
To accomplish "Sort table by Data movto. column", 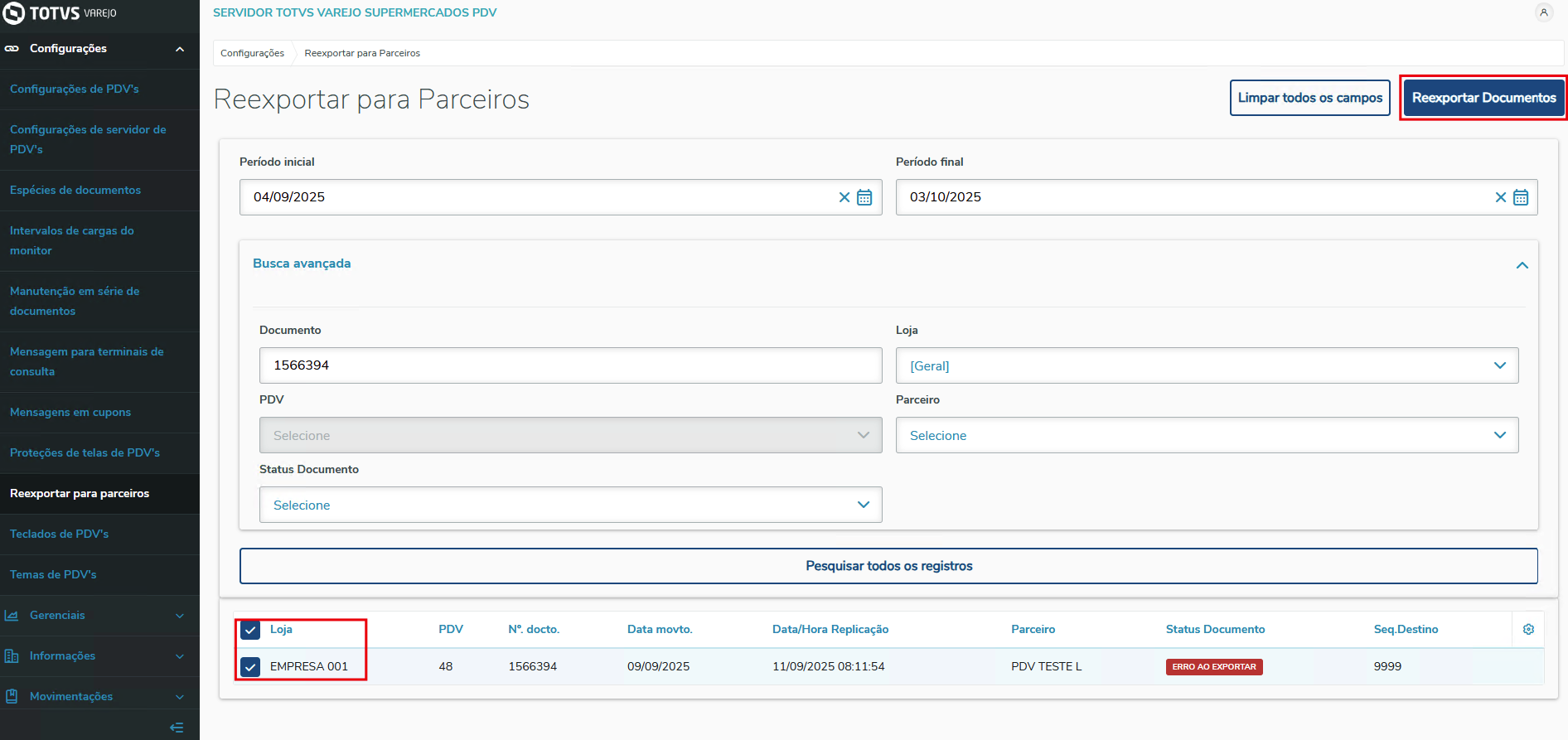I will 660,630.
